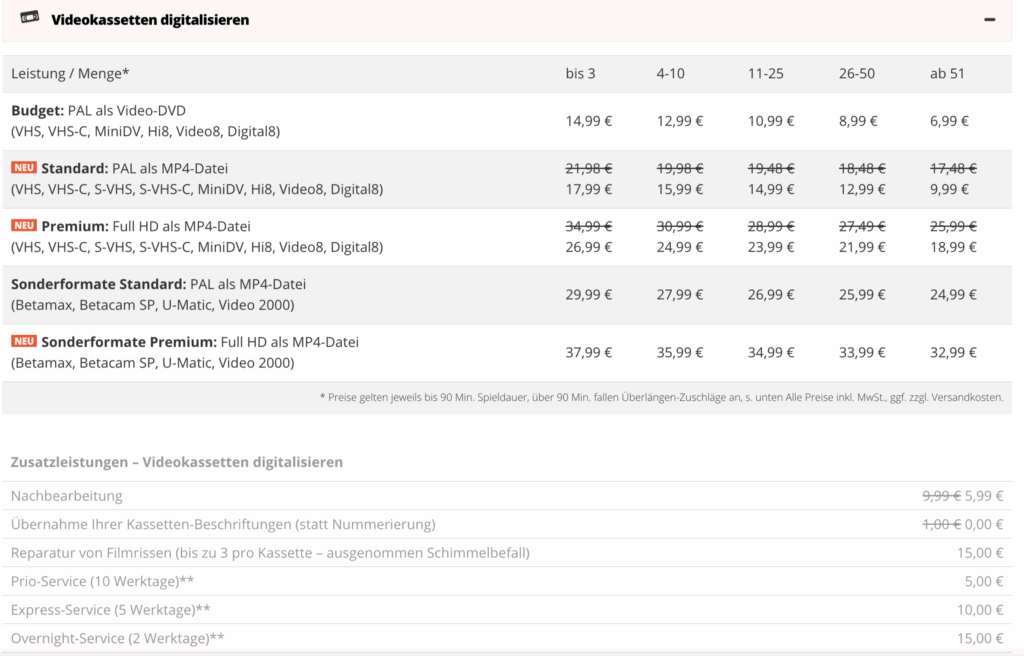Select the Overnight-Service (2 Werktage) option

(x=117, y=638)
